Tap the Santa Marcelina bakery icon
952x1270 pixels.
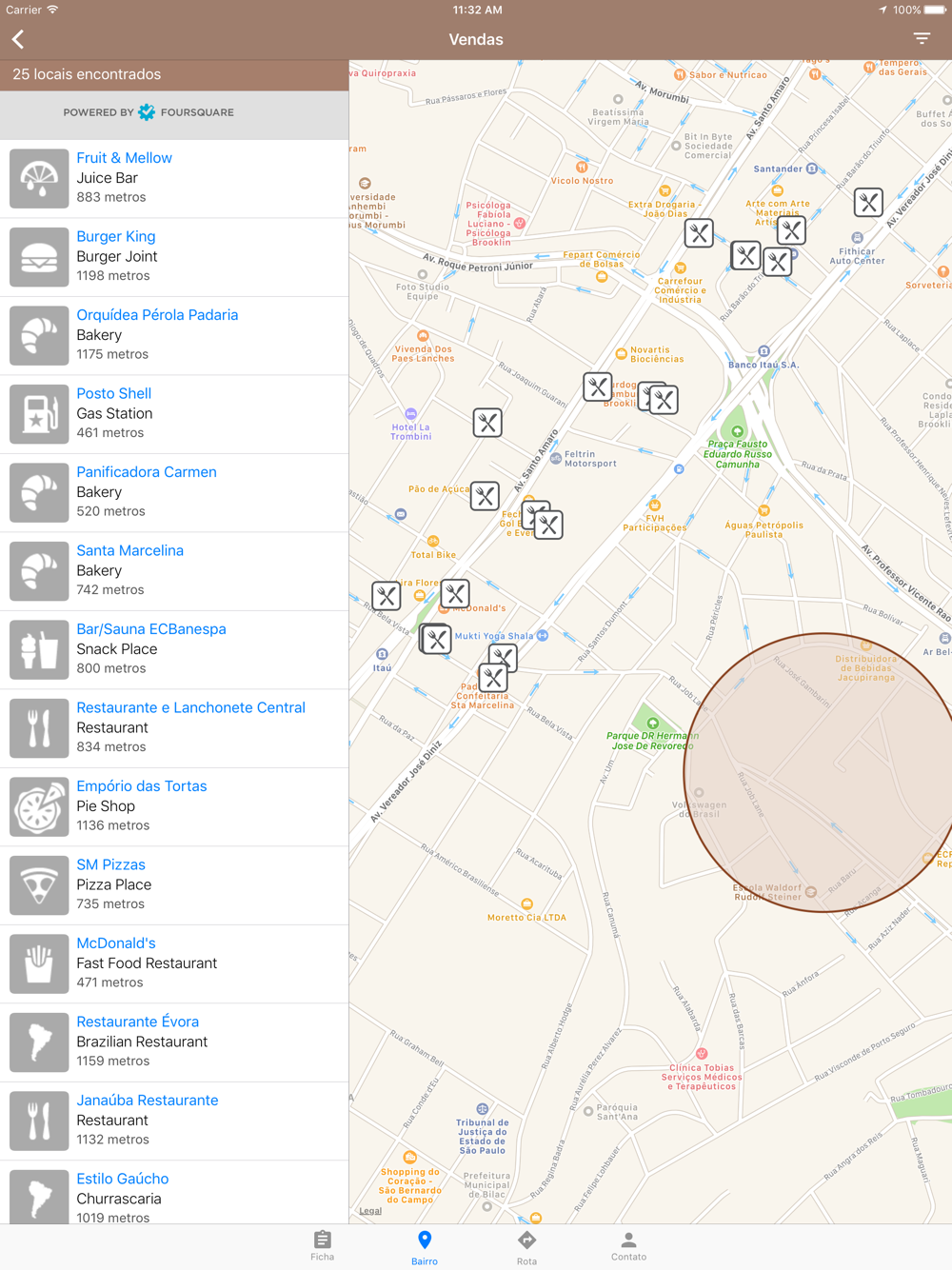[x=39, y=571]
